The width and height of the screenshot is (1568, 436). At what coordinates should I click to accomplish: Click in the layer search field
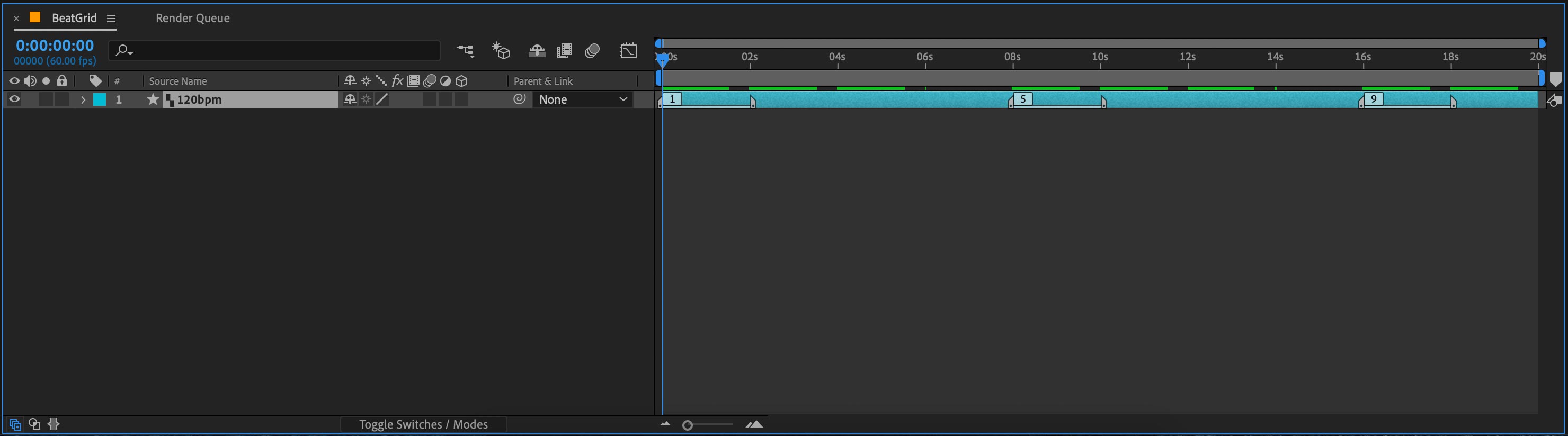pyautogui.click(x=274, y=50)
